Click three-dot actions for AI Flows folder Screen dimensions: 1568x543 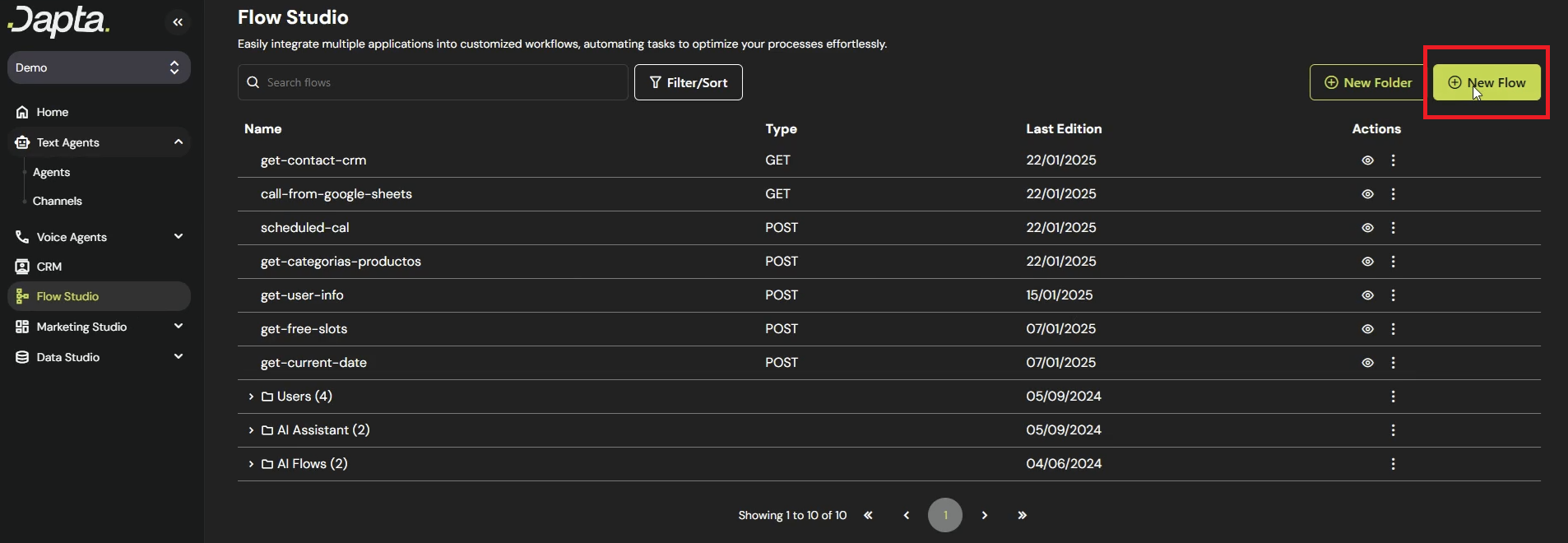pos(1393,464)
